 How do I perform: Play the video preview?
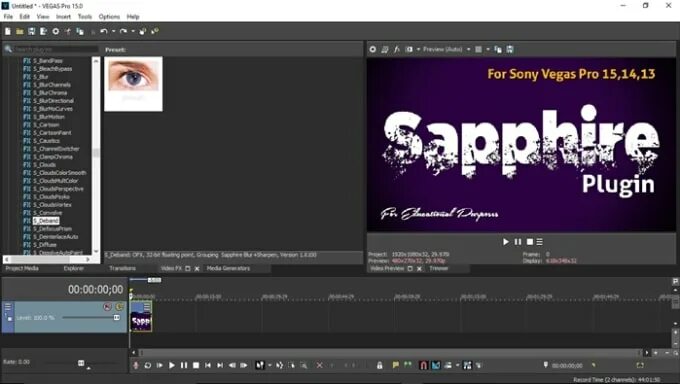505,242
